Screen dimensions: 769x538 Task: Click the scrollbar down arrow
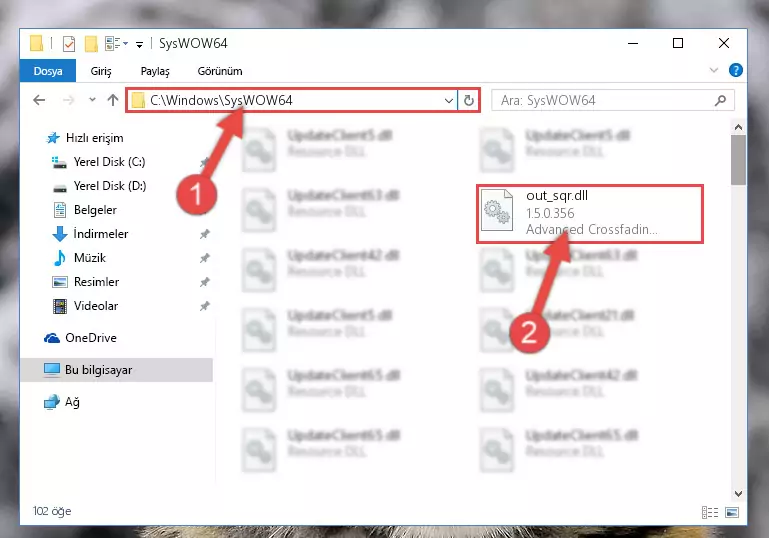738,493
